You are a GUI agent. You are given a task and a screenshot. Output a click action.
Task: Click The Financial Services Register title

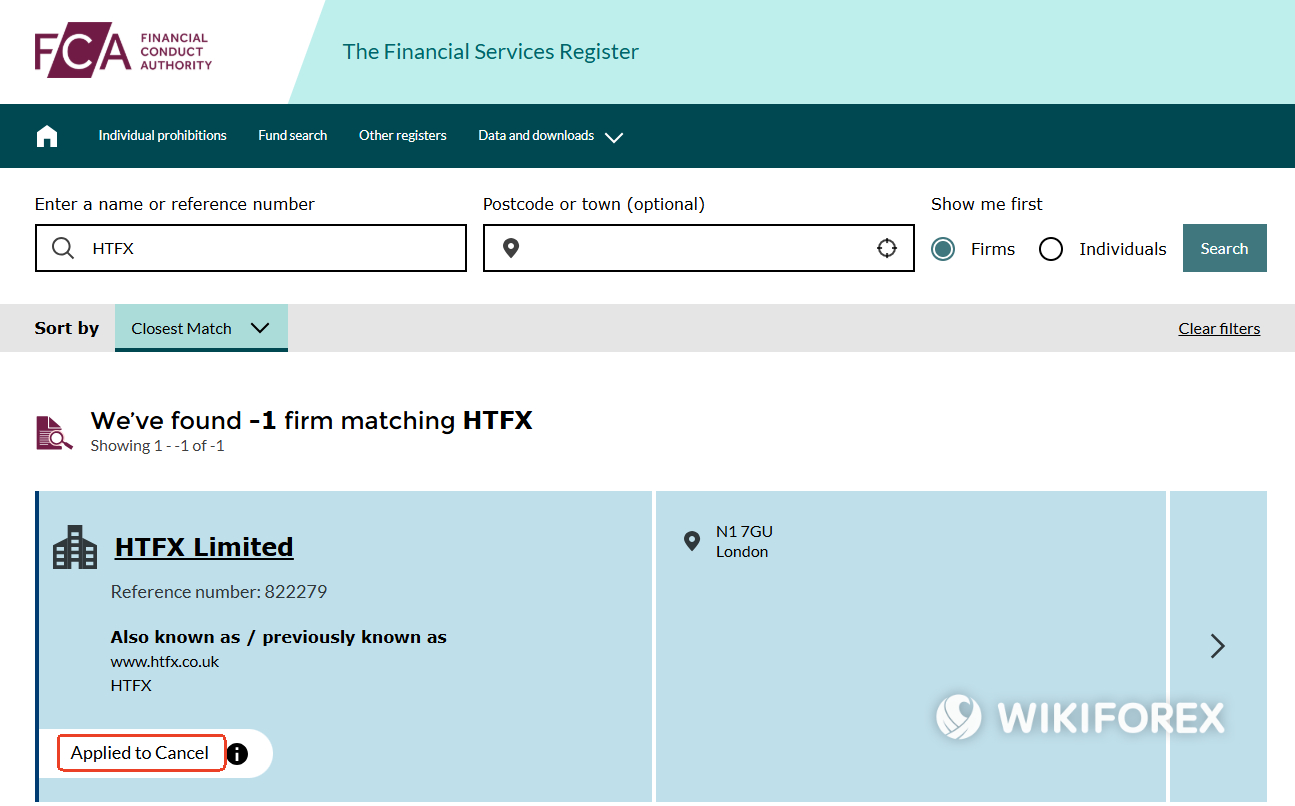(x=491, y=52)
